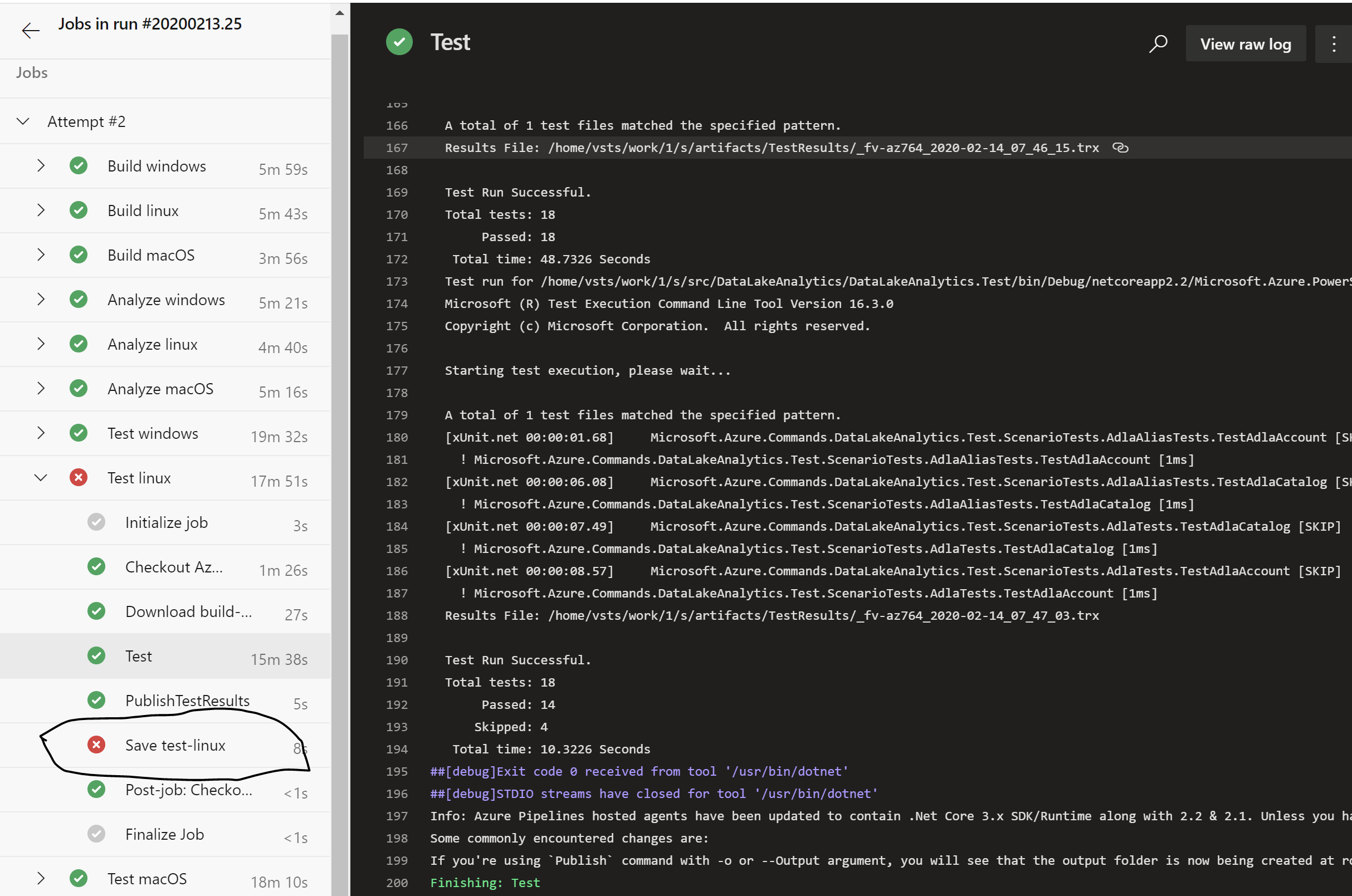The width and height of the screenshot is (1352, 896).
Task: Click the back arrow beside Jobs in run
Action: pyautogui.click(x=30, y=30)
